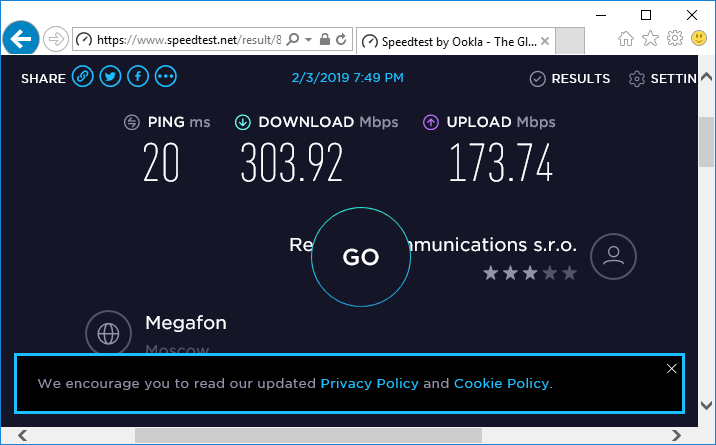716x445 pixels.
Task: Go back with the browser back arrow
Action: click(x=21, y=39)
